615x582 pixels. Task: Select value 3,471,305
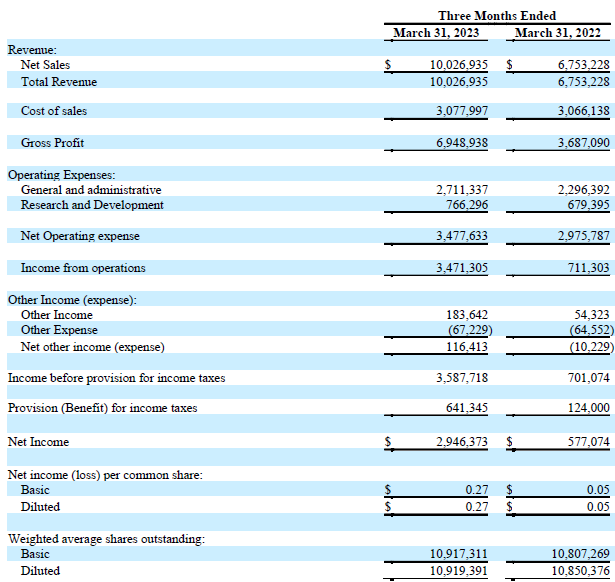[462, 268]
